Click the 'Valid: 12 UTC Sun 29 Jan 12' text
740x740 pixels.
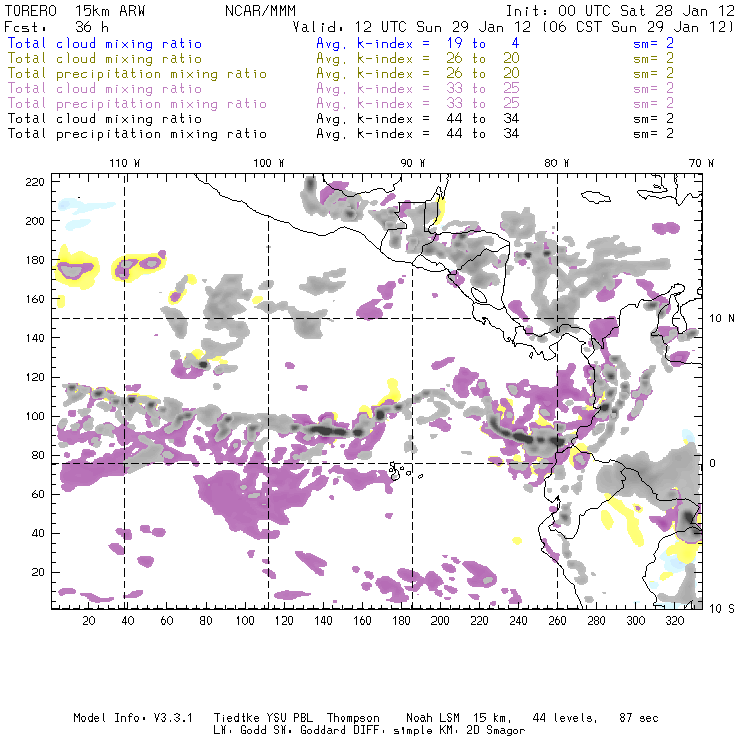(412, 26)
